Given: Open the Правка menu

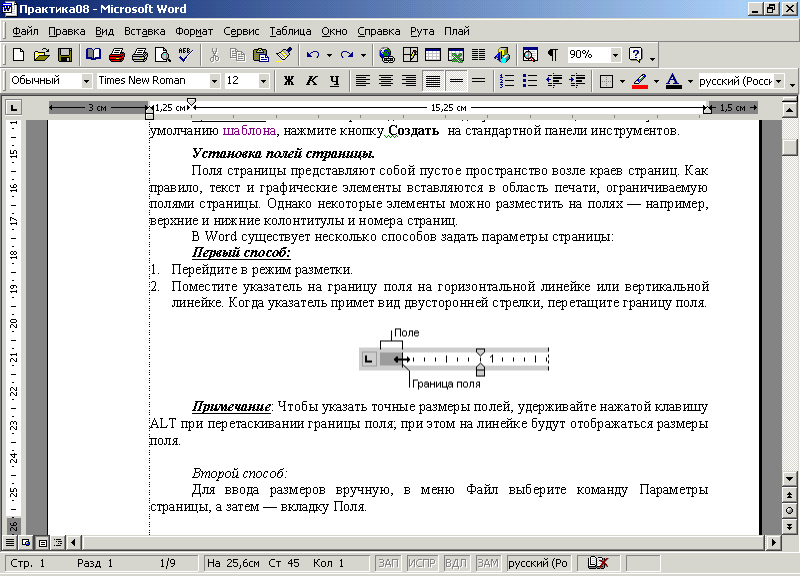Looking at the screenshot, I should 67,31.
